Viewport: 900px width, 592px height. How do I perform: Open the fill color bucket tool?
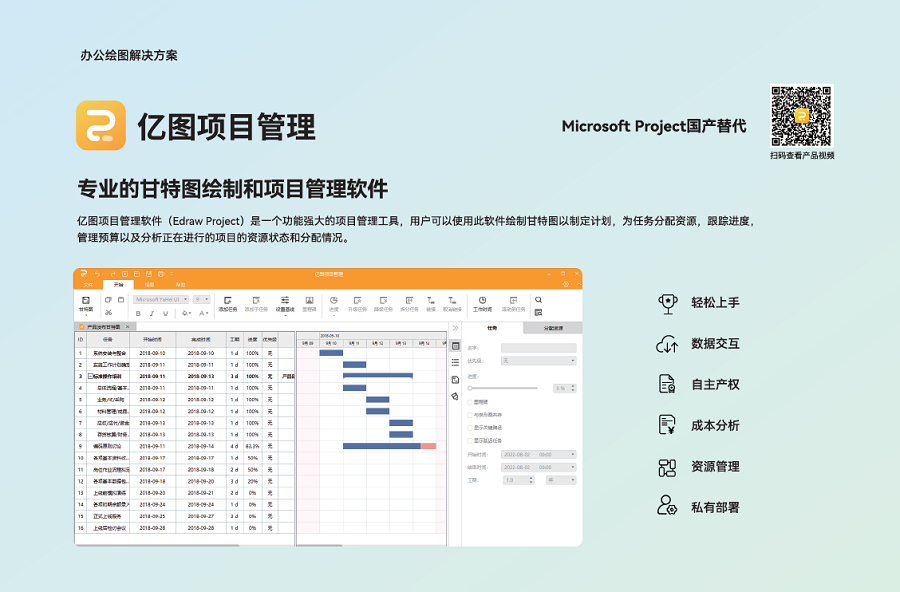tap(185, 313)
